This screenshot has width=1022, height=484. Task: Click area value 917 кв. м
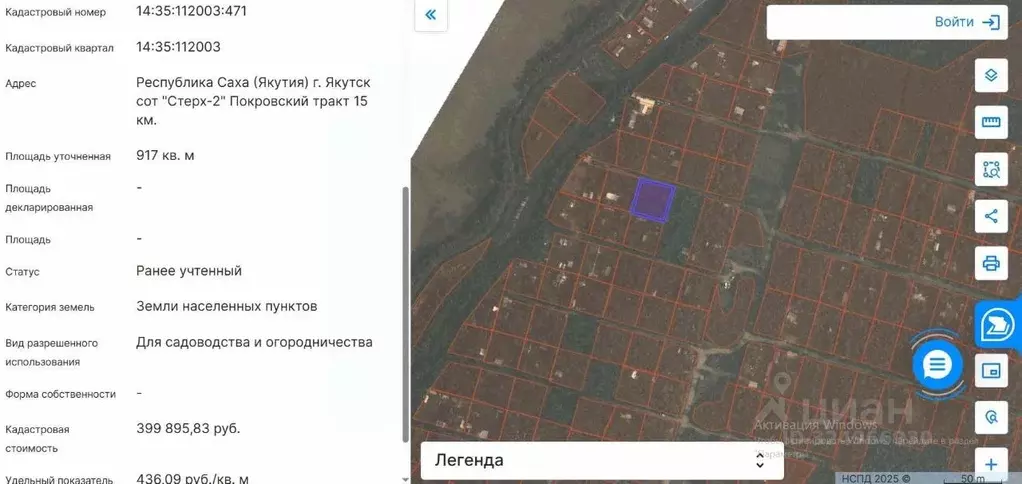(166, 156)
